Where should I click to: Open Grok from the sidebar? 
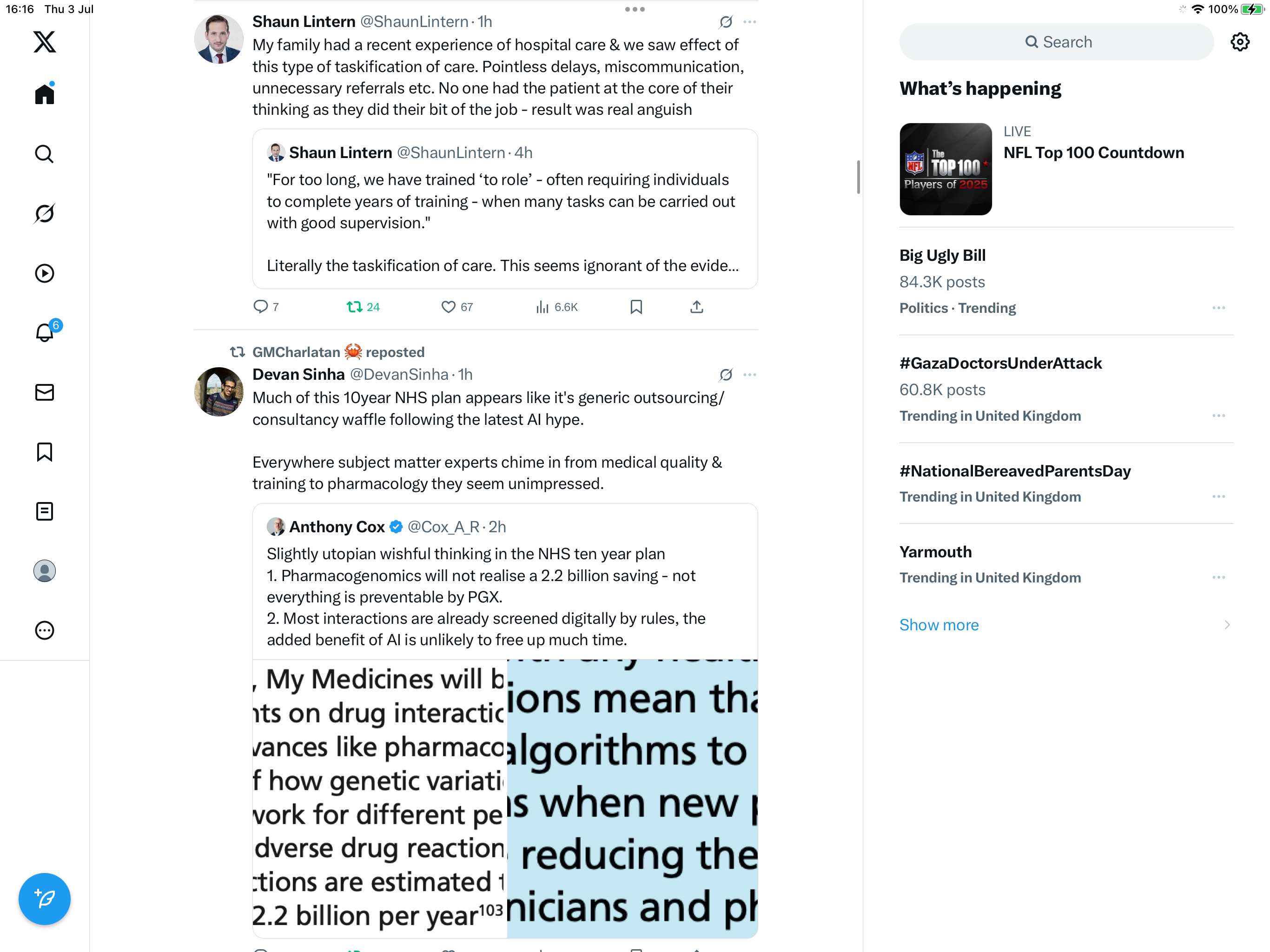click(x=44, y=213)
